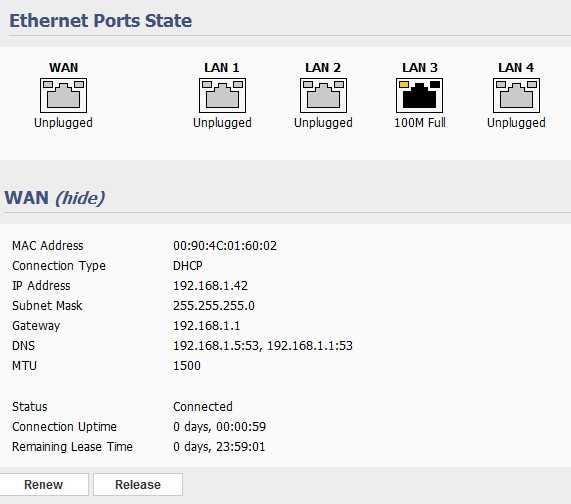Click the Ethernet Ports State heading
The image size is (571, 504).
click(x=101, y=21)
